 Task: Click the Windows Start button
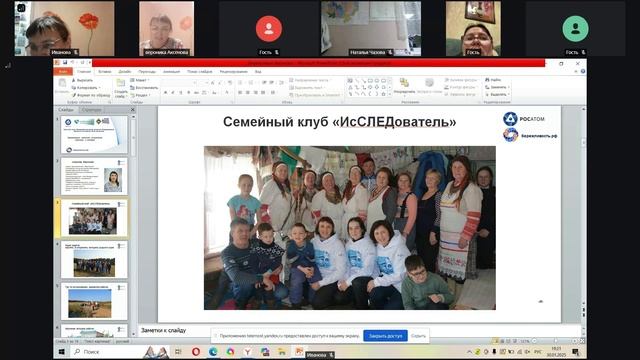click(62, 352)
